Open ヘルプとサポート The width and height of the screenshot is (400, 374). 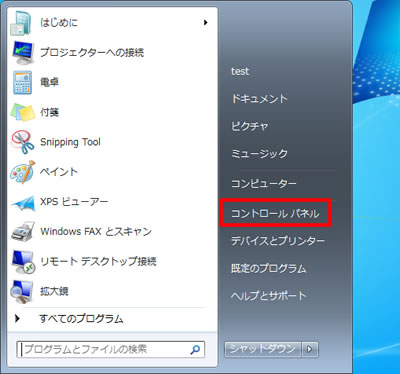point(268,295)
